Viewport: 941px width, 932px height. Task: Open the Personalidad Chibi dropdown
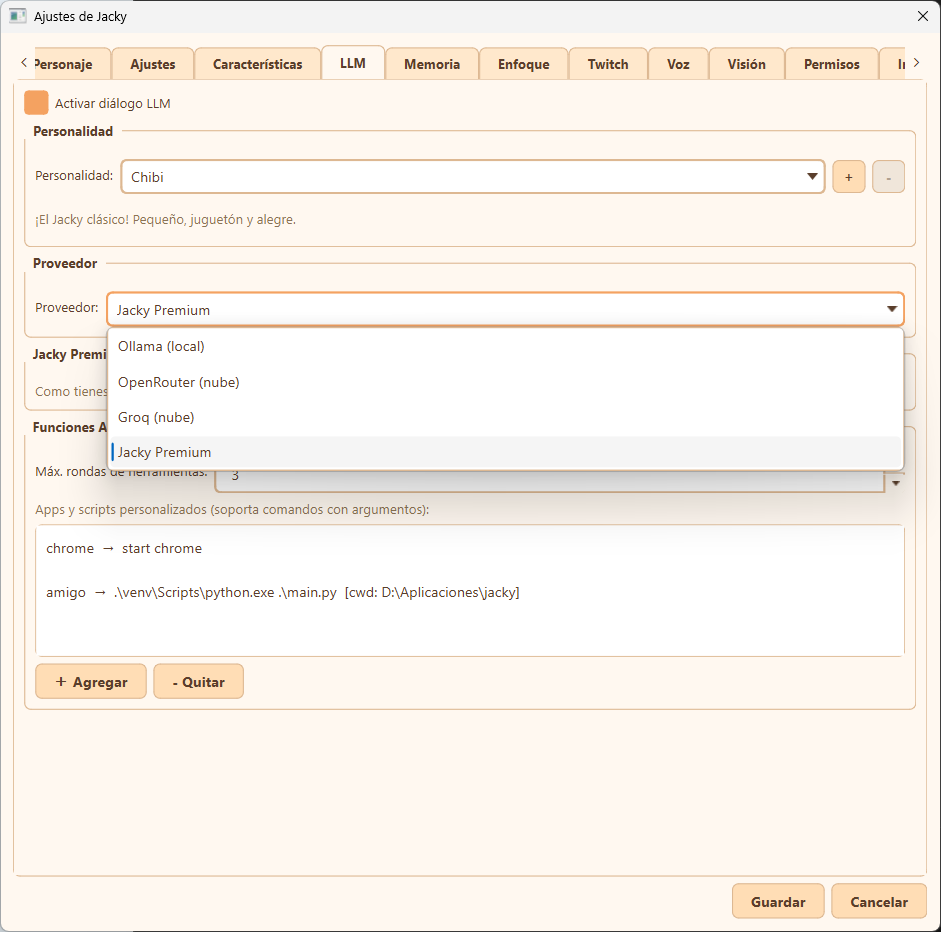473,177
